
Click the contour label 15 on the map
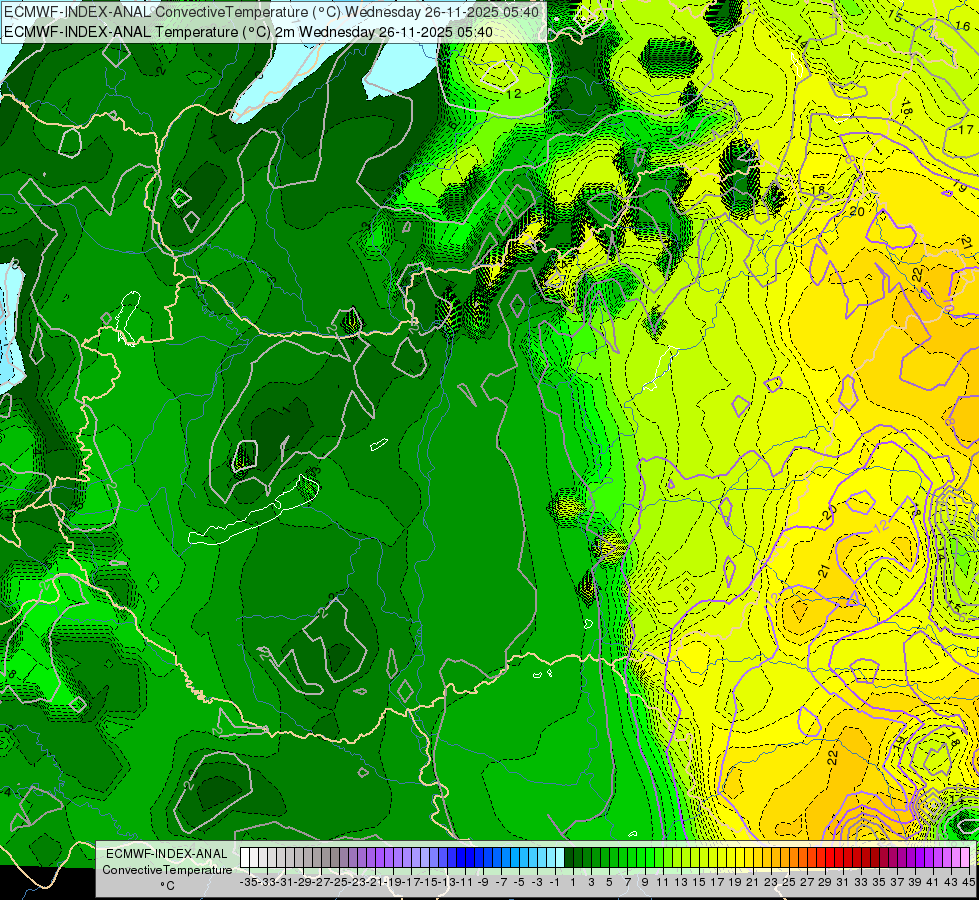(895, 17)
